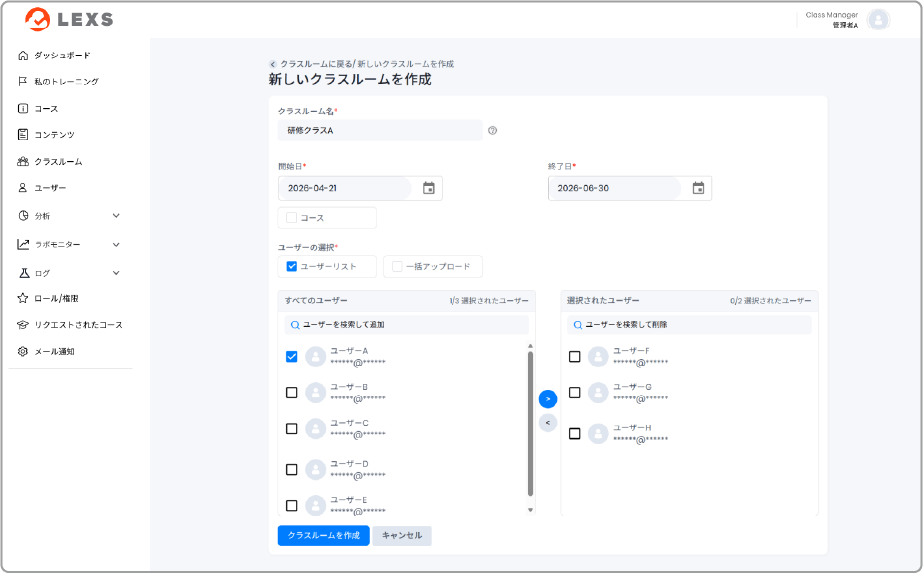
Task: Click the 私のトレーニング flag icon
Action: pyautogui.click(x=23, y=81)
